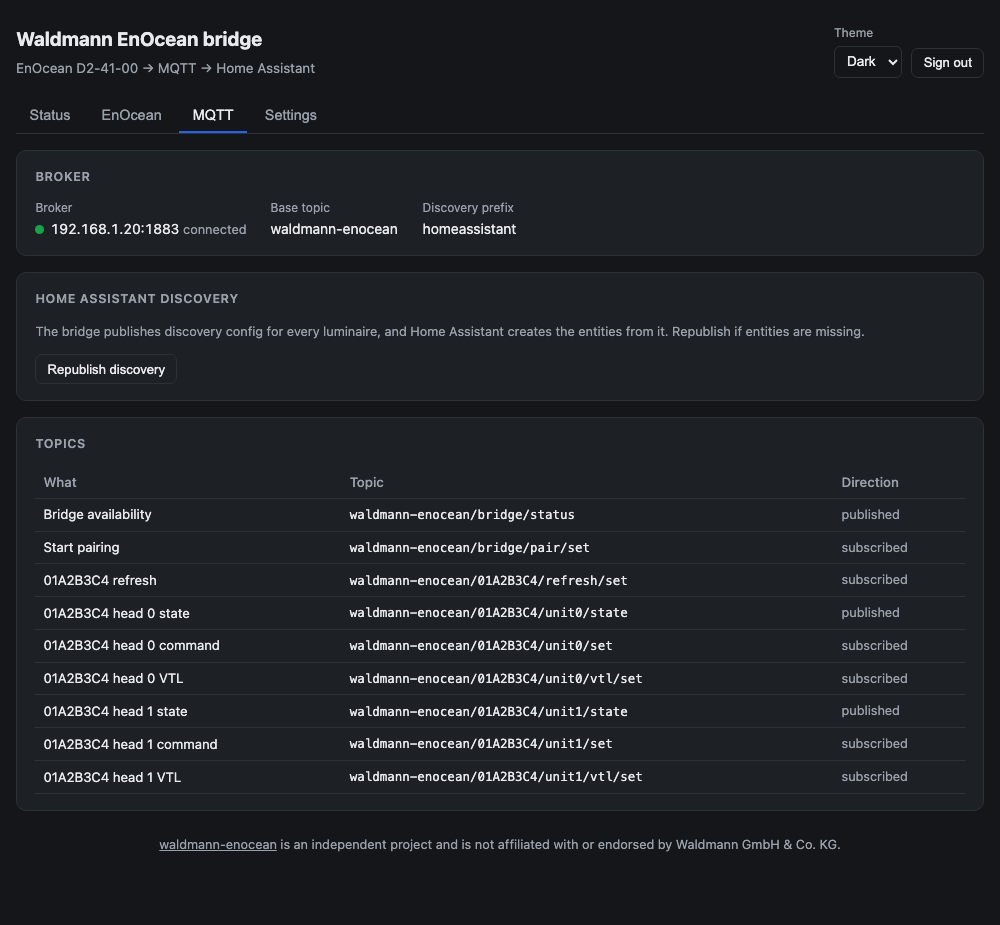Select topic waldmann-enocean/01A2B3C4/unit1/state
The height and width of the screenshot is (925, 1000).
coord(489,711)
